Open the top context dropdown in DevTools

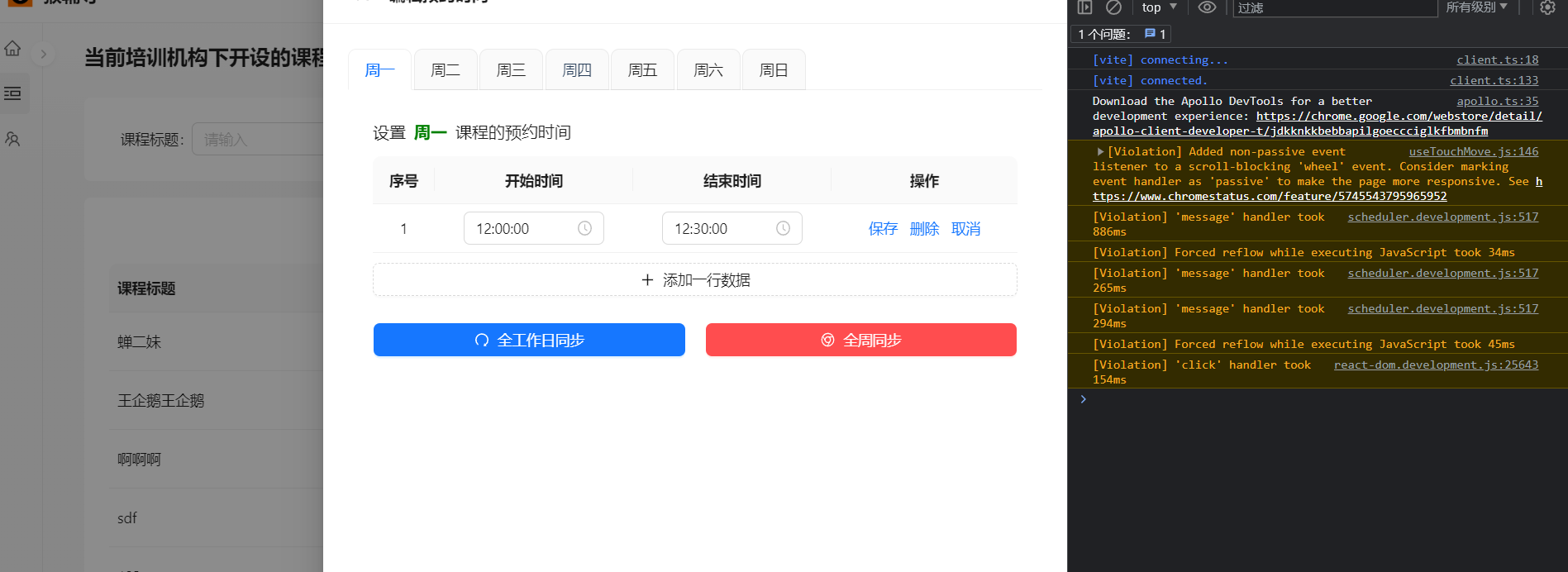pyautogui.click(x=1159, y=7)
